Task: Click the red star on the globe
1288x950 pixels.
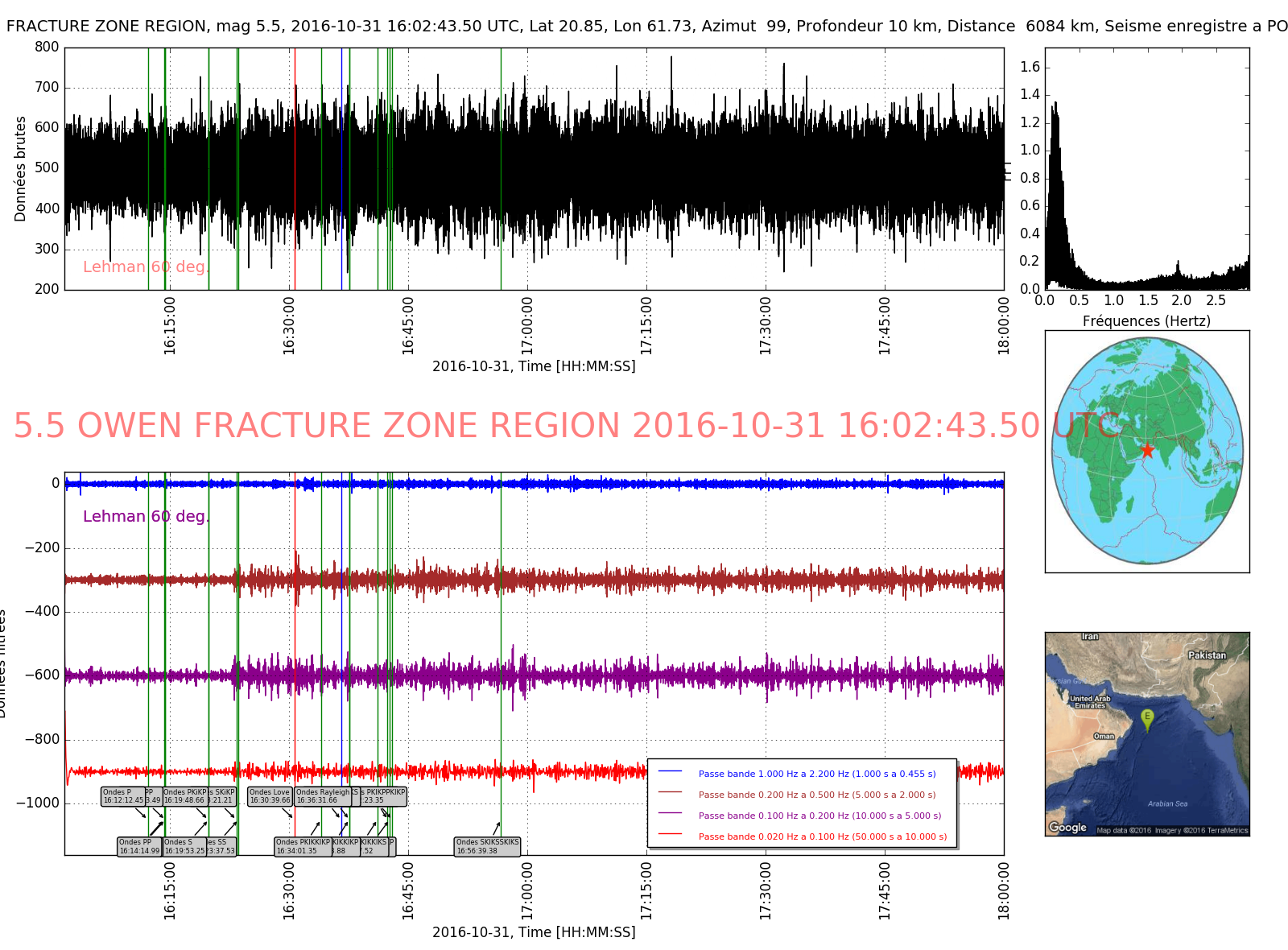Action: click(x=1147, y=450)
